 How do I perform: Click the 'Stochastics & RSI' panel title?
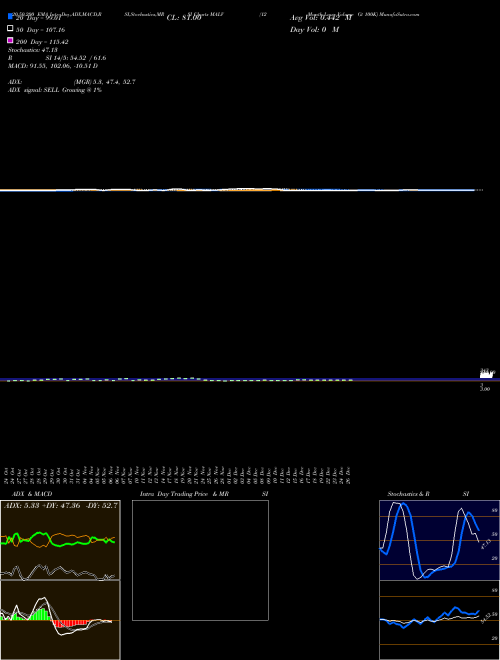tap(428, 494)
